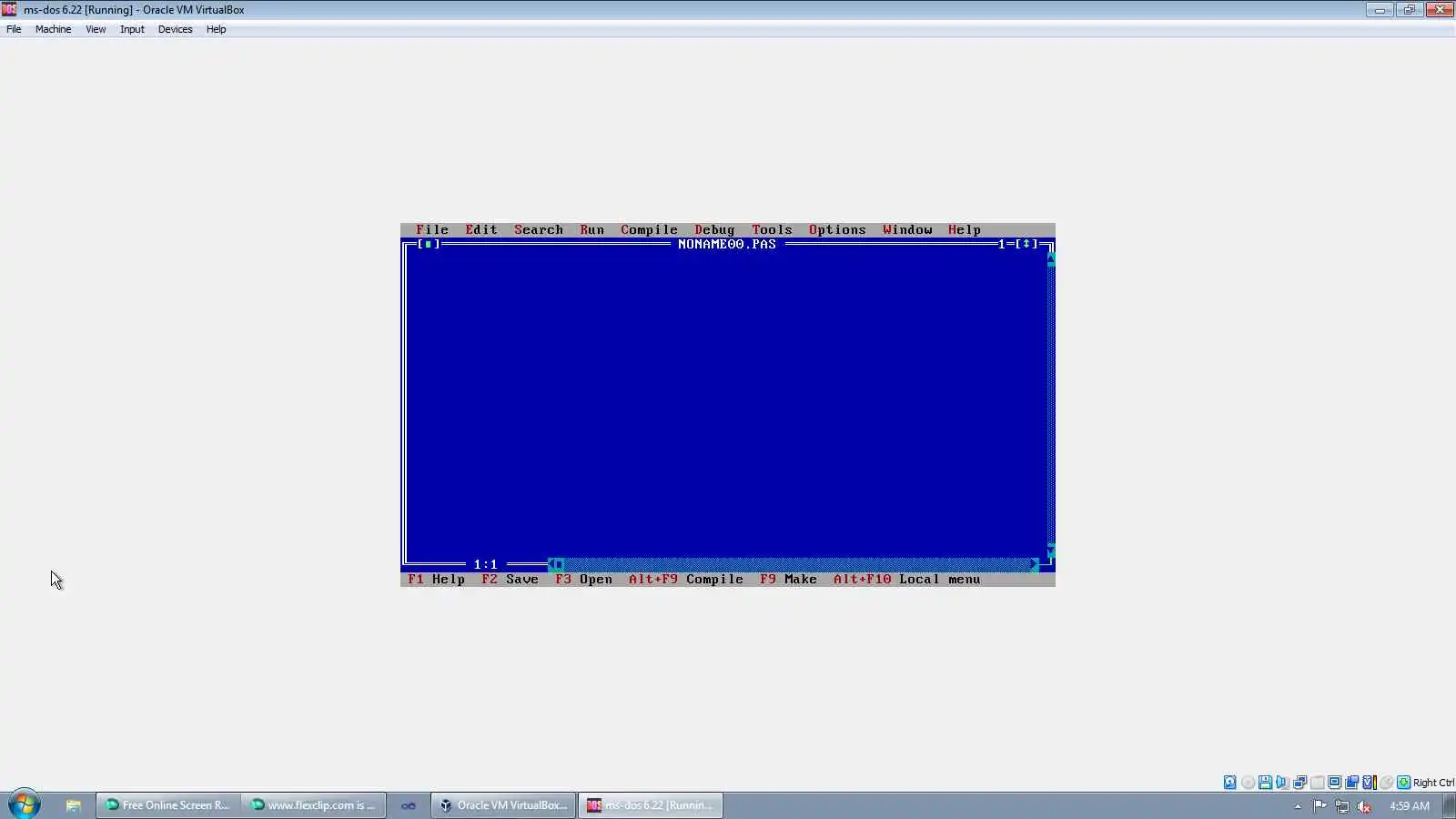This screenshot has width=1456, height=819.
Task: Switch to ms-dos 6.22 Running taskbar button
Action: (x=650, y=804)
